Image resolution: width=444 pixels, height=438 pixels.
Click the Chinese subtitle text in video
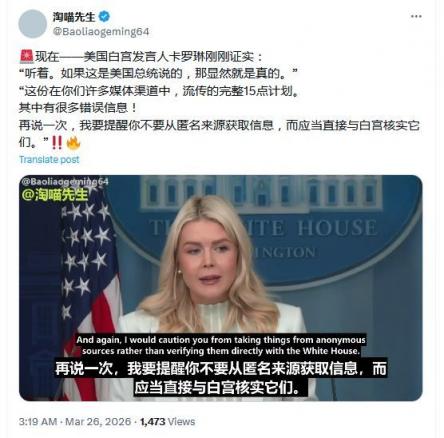click(221, 378)
